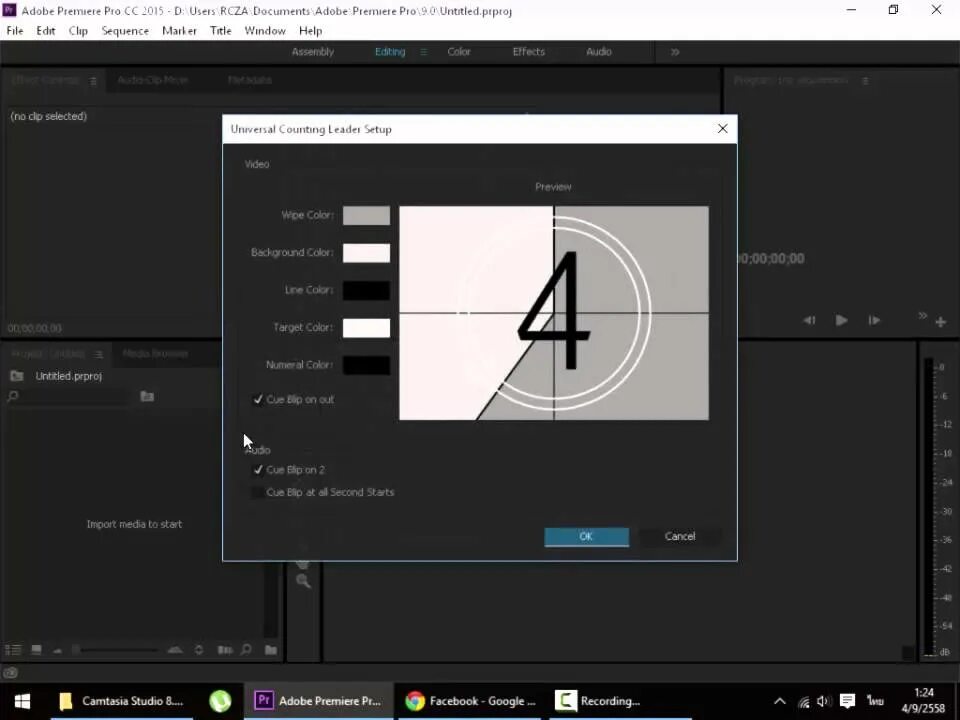The image size is (960, 720).
Task: Click the Creative Cloud status bar icon
Action: click(x=10, y=673)
